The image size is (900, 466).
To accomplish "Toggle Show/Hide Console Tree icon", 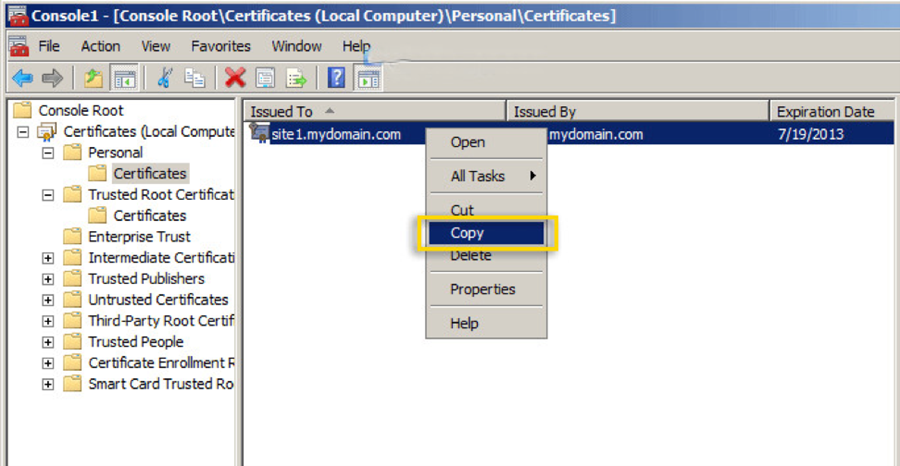I will click(x=125, y=78).
